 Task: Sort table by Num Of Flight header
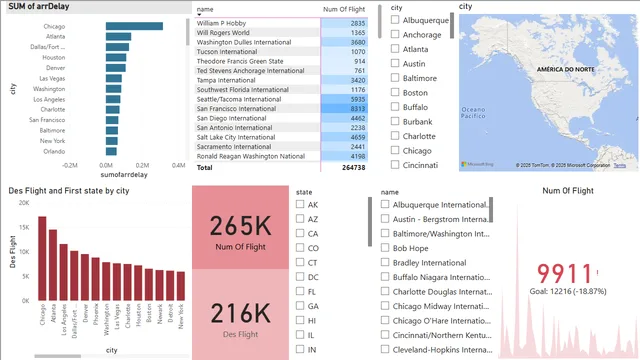344,9
